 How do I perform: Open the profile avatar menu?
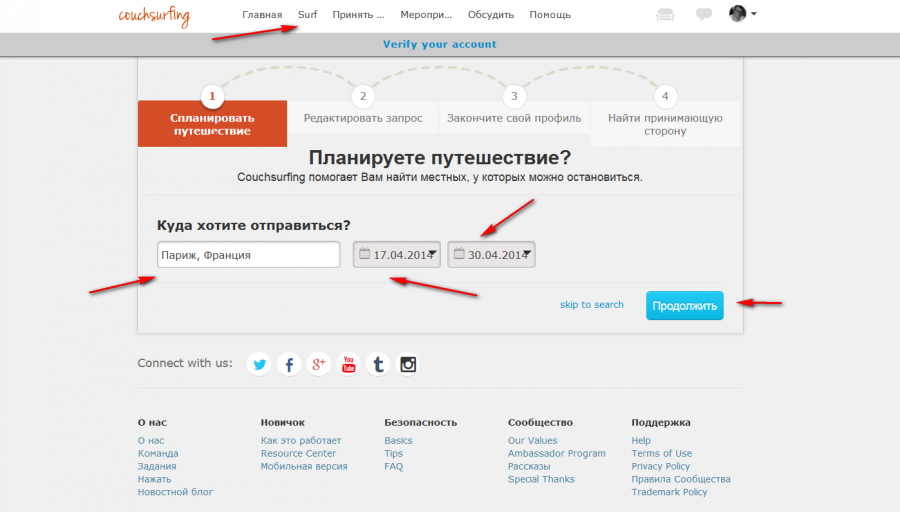pyautogui.click(x=742, y=13)
